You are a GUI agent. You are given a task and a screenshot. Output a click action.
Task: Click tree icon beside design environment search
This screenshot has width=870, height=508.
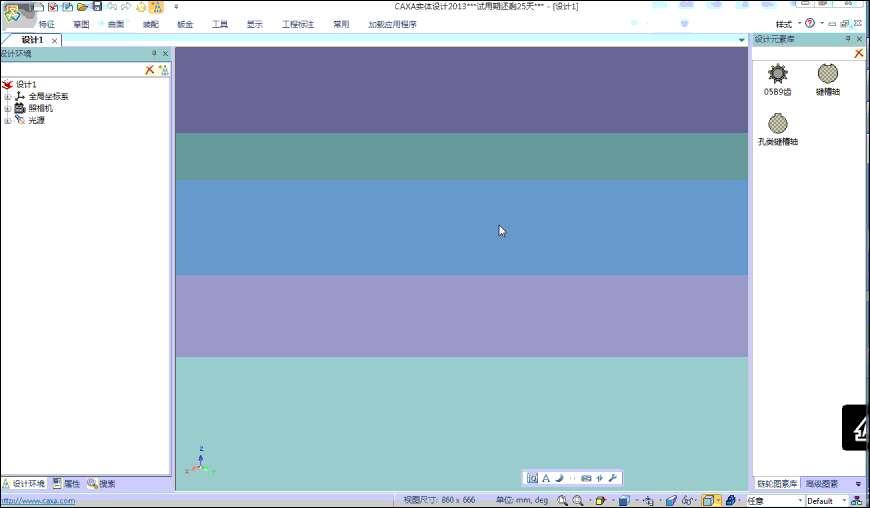[163, 69]
